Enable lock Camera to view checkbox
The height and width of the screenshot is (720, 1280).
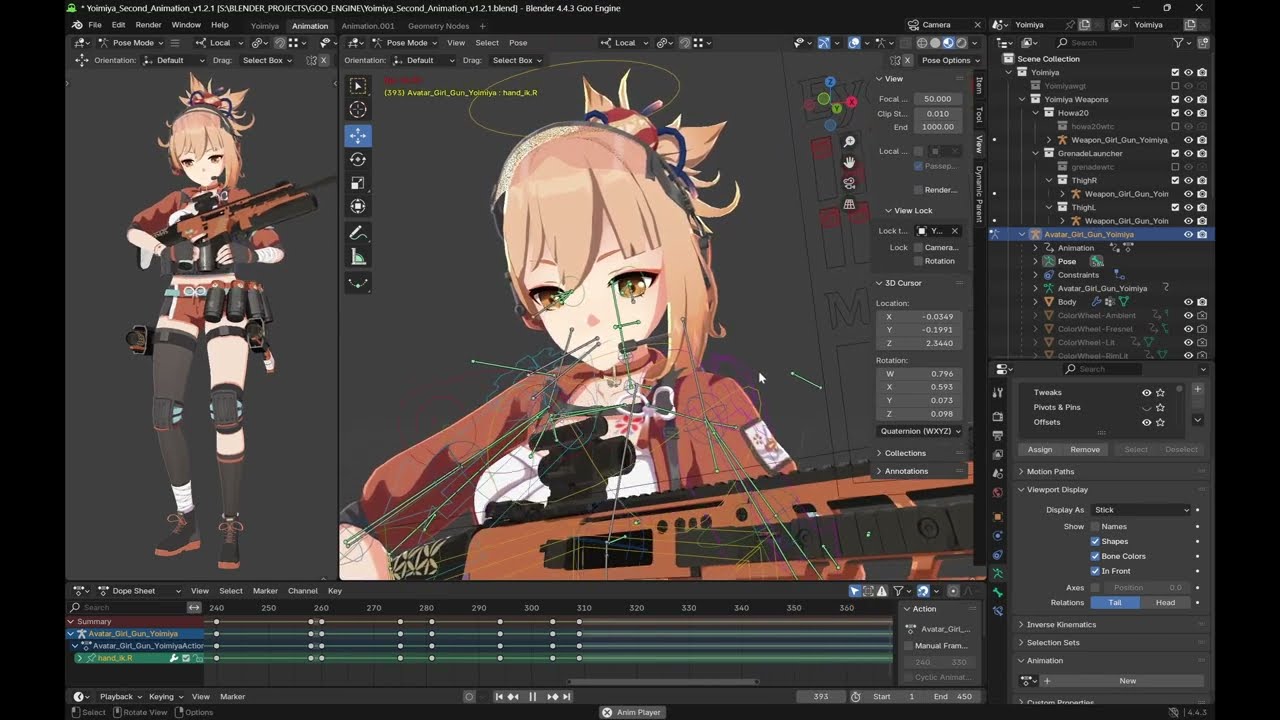click(918, 247)
